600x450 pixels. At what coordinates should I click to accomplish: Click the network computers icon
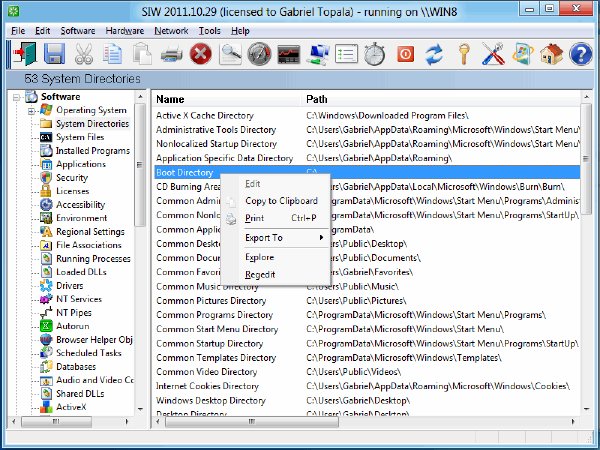(x=318, y=54)
